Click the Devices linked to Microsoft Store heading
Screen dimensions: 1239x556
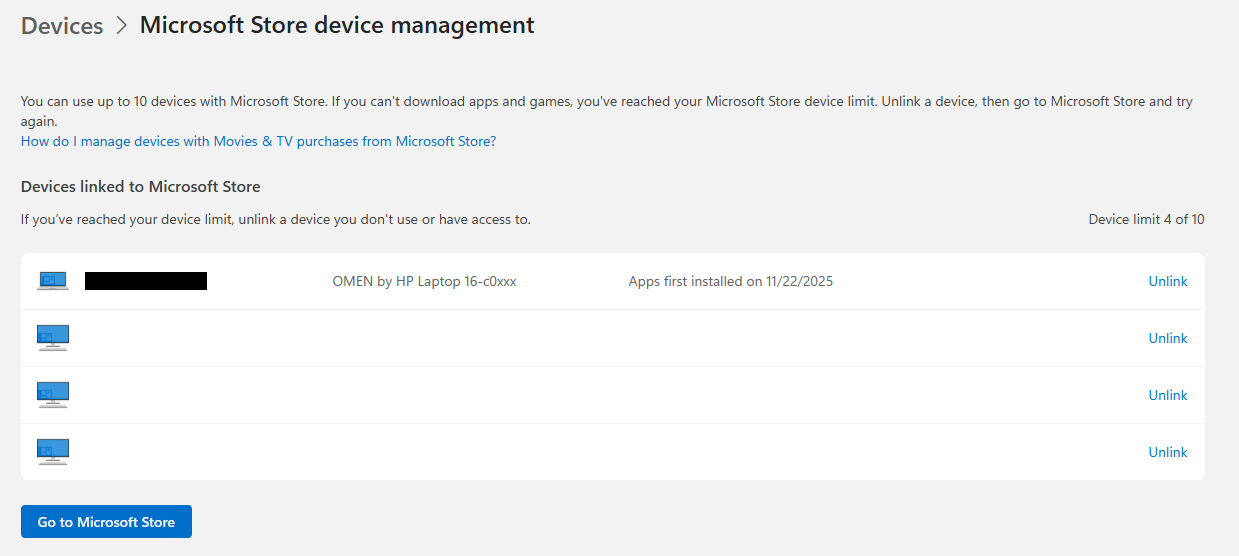[140, 186]
